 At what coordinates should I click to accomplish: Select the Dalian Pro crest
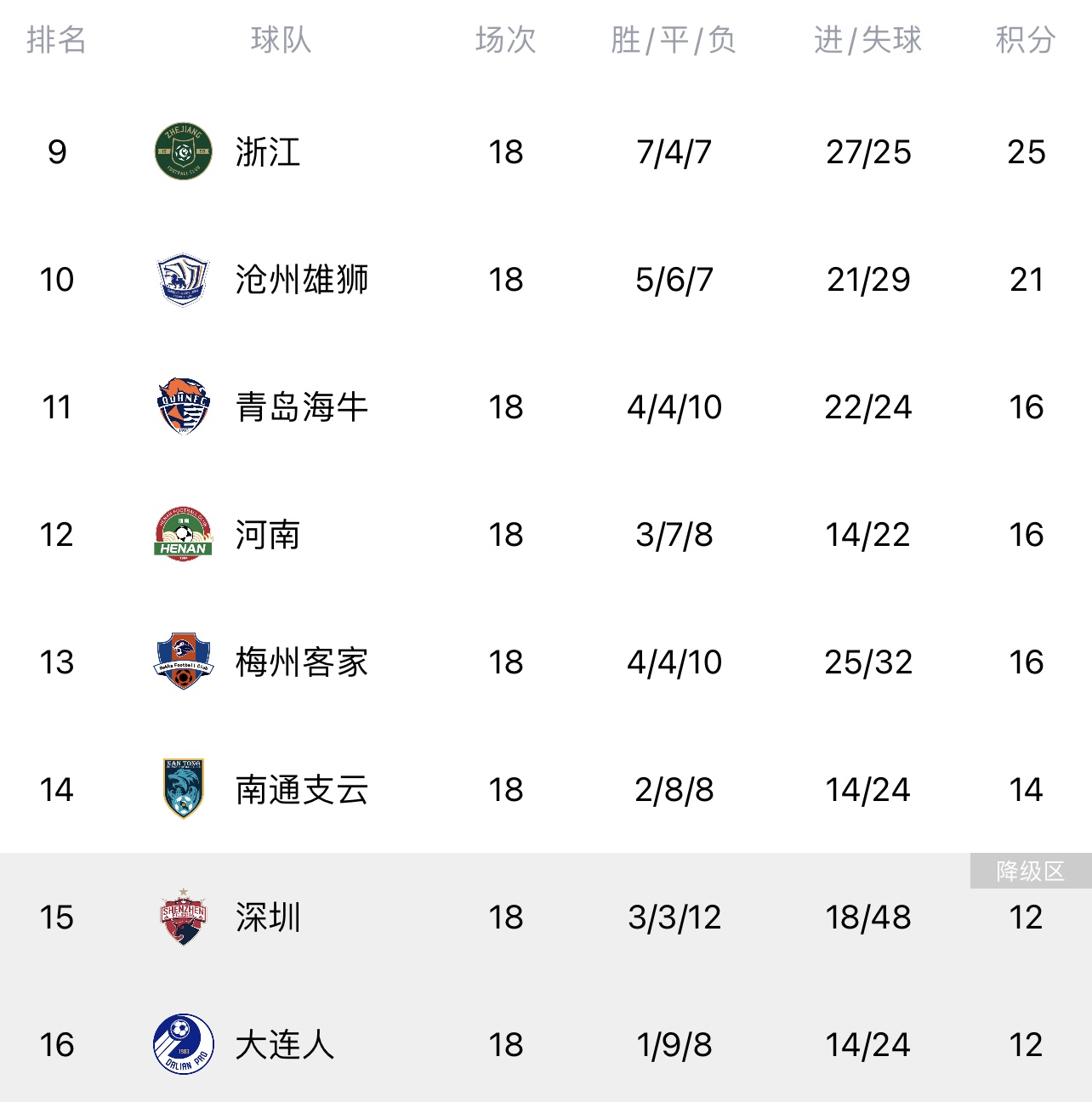183,1044
